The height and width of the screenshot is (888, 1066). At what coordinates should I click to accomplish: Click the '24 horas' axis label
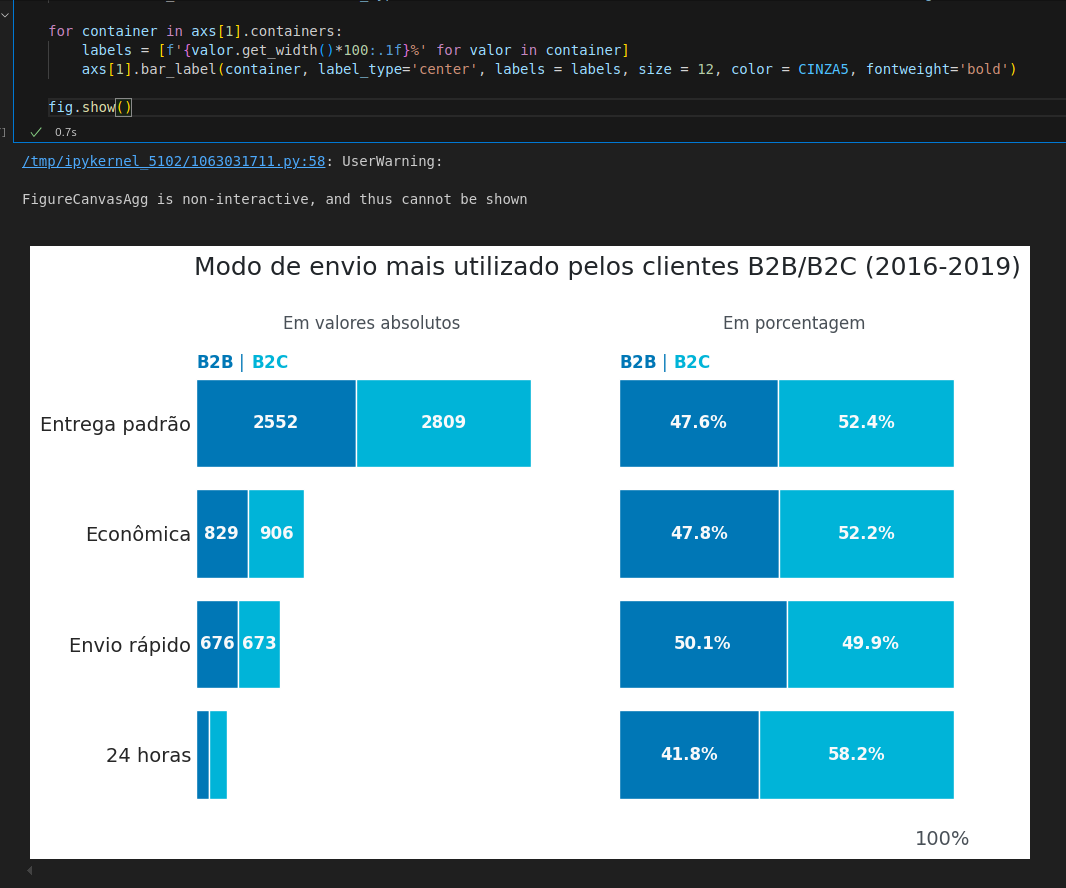(x=148, y=755)
